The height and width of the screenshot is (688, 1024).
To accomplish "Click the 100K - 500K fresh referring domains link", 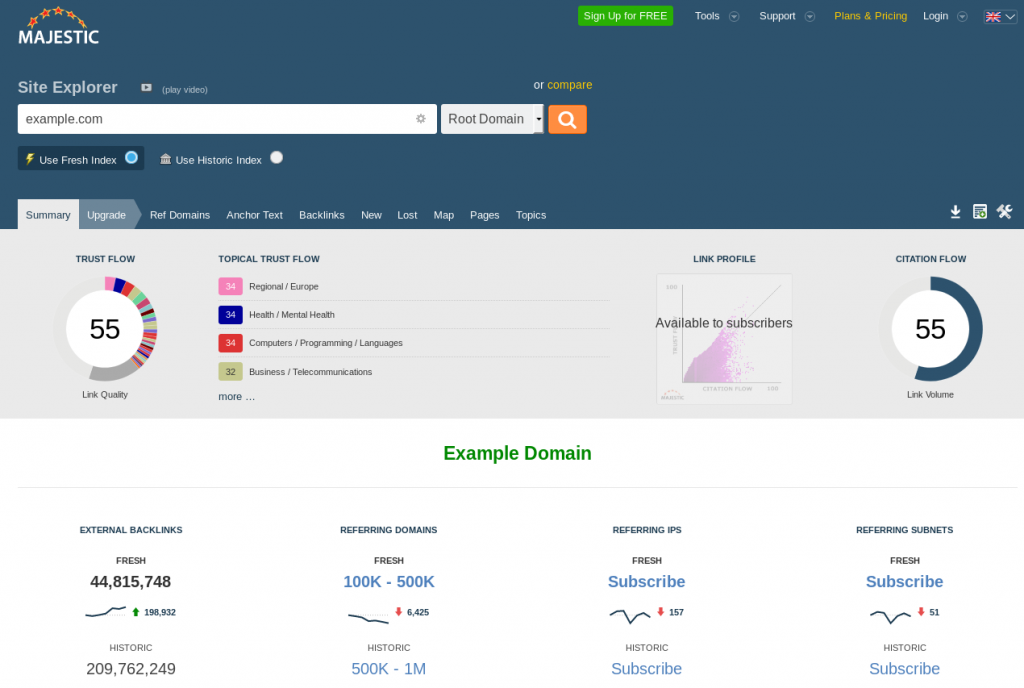I will [389, 582].
